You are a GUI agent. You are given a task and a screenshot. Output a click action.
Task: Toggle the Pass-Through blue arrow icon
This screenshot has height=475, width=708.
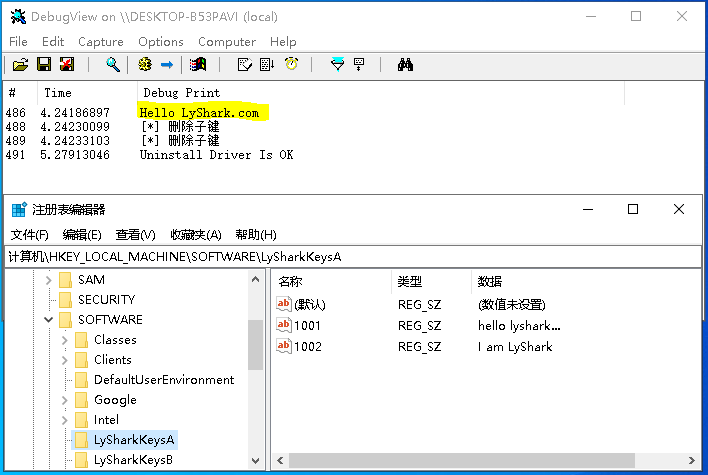point(167,65)
